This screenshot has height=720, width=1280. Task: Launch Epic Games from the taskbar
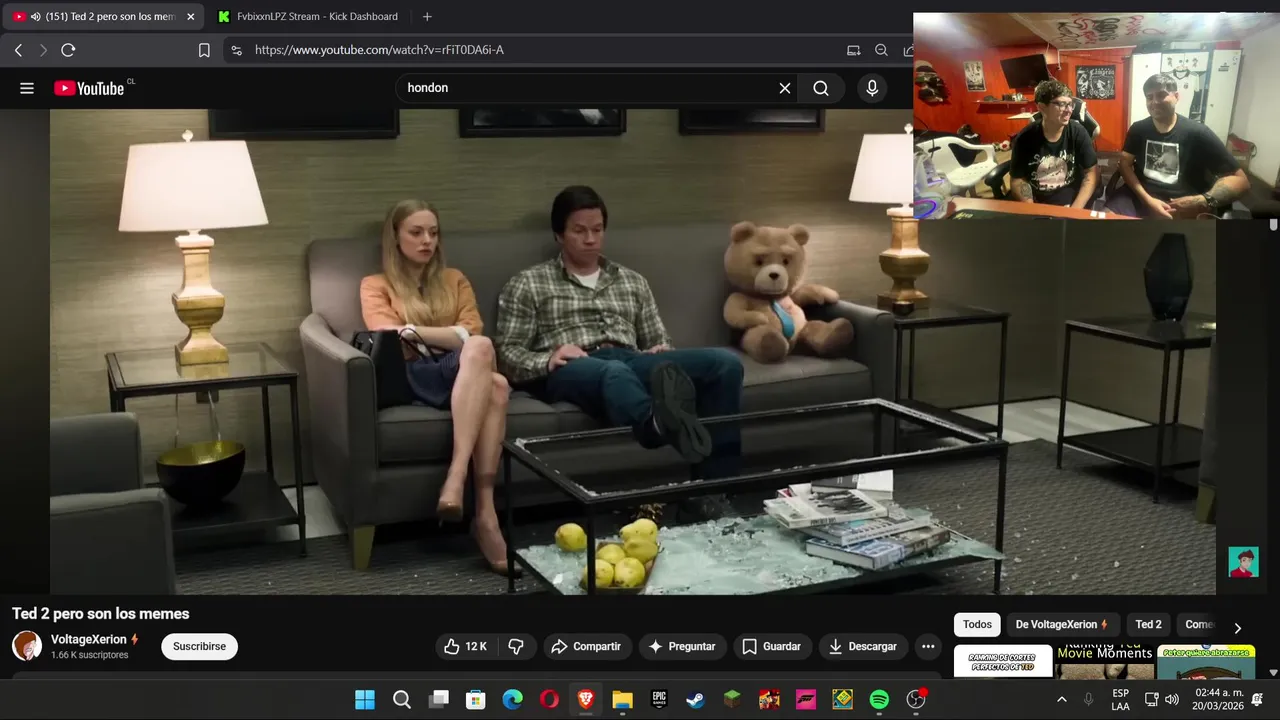(659, 700)
